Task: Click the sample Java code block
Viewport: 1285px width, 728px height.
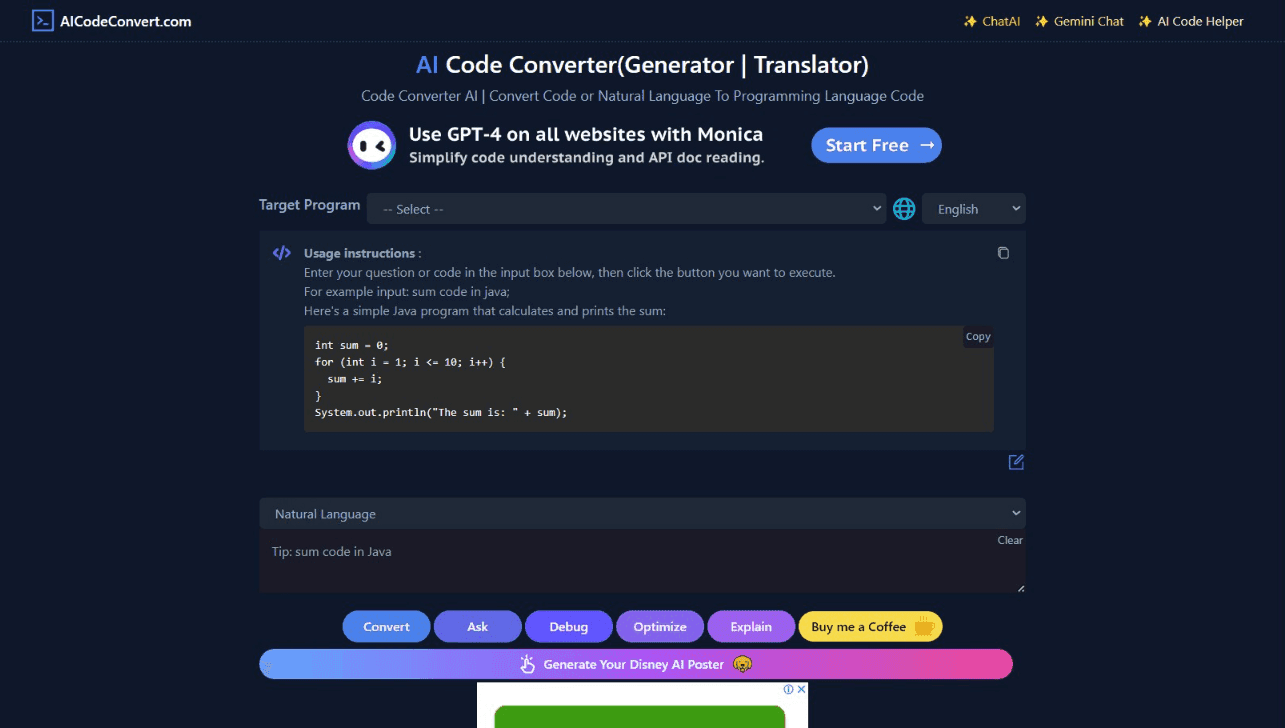Action: [649, 379]
